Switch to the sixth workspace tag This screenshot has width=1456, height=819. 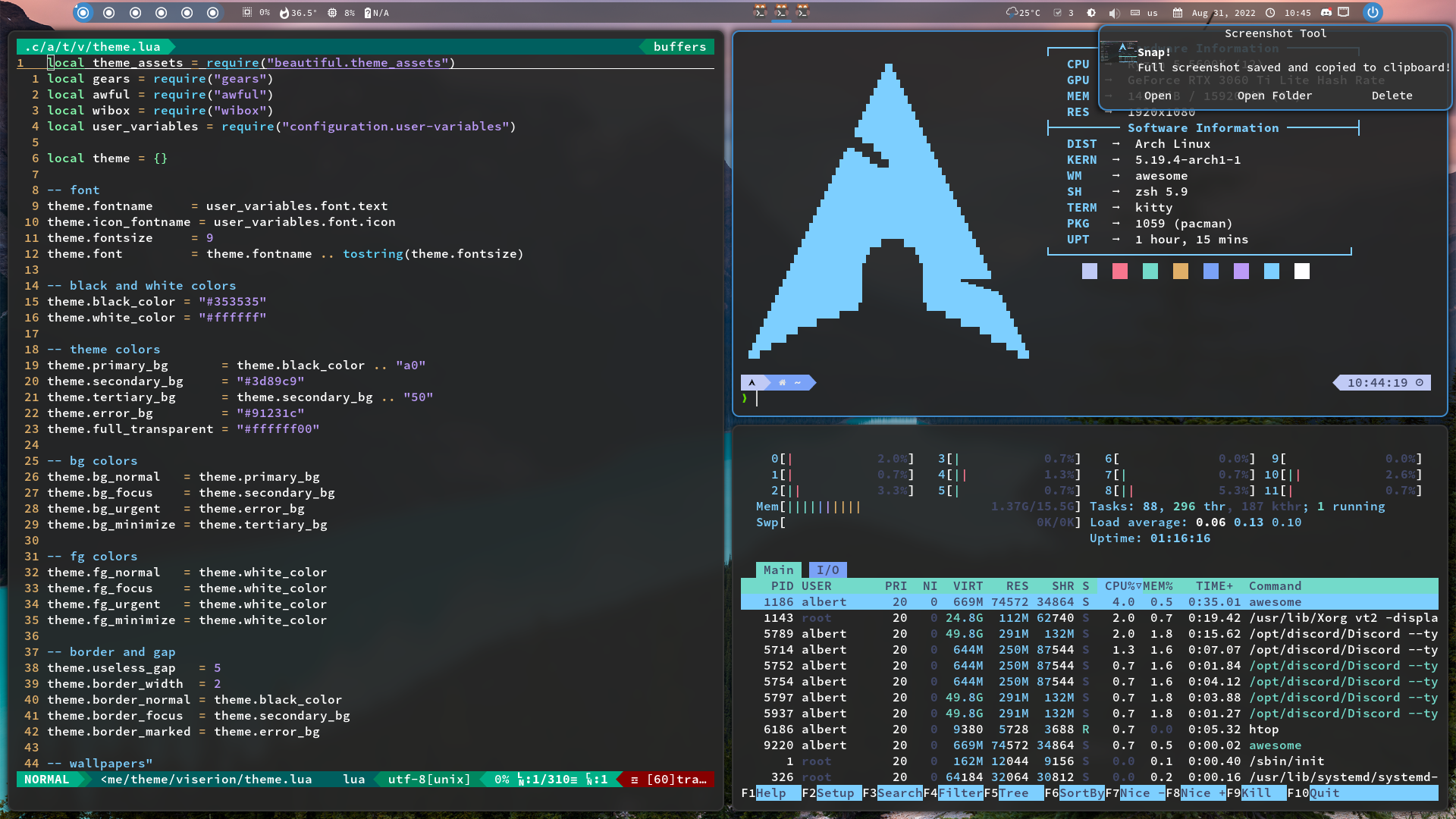click(x=213, y=12)
